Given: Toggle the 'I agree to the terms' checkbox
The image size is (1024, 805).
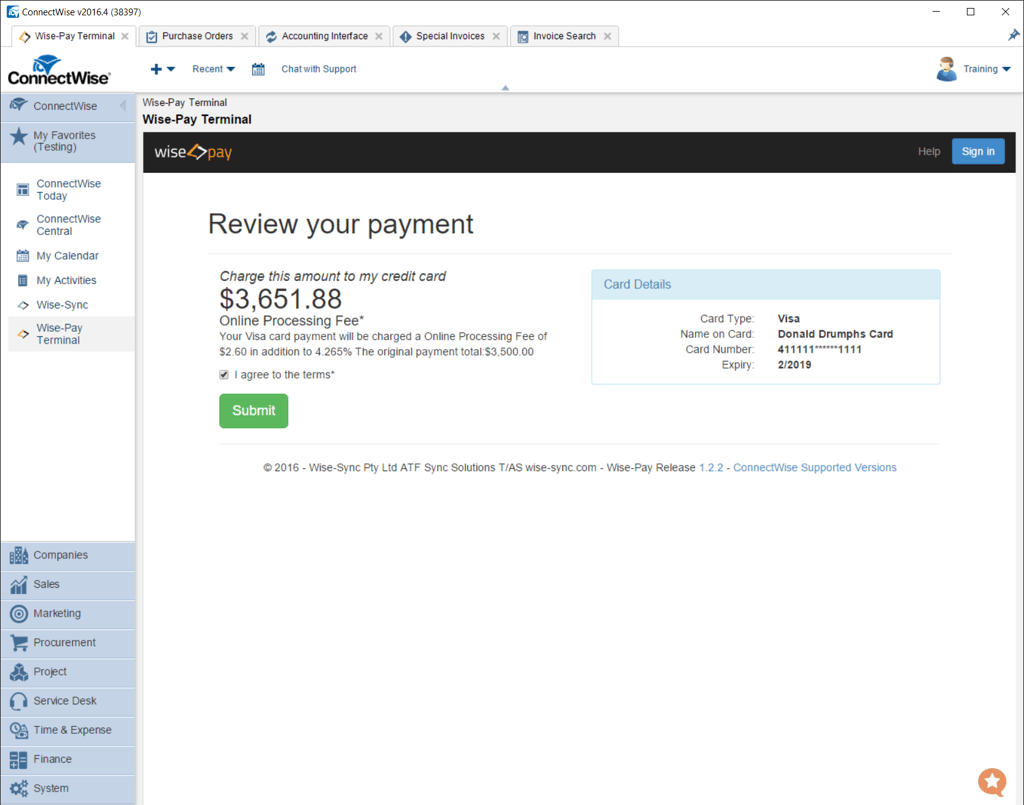Looking at the screenshot, I should 224,375.
